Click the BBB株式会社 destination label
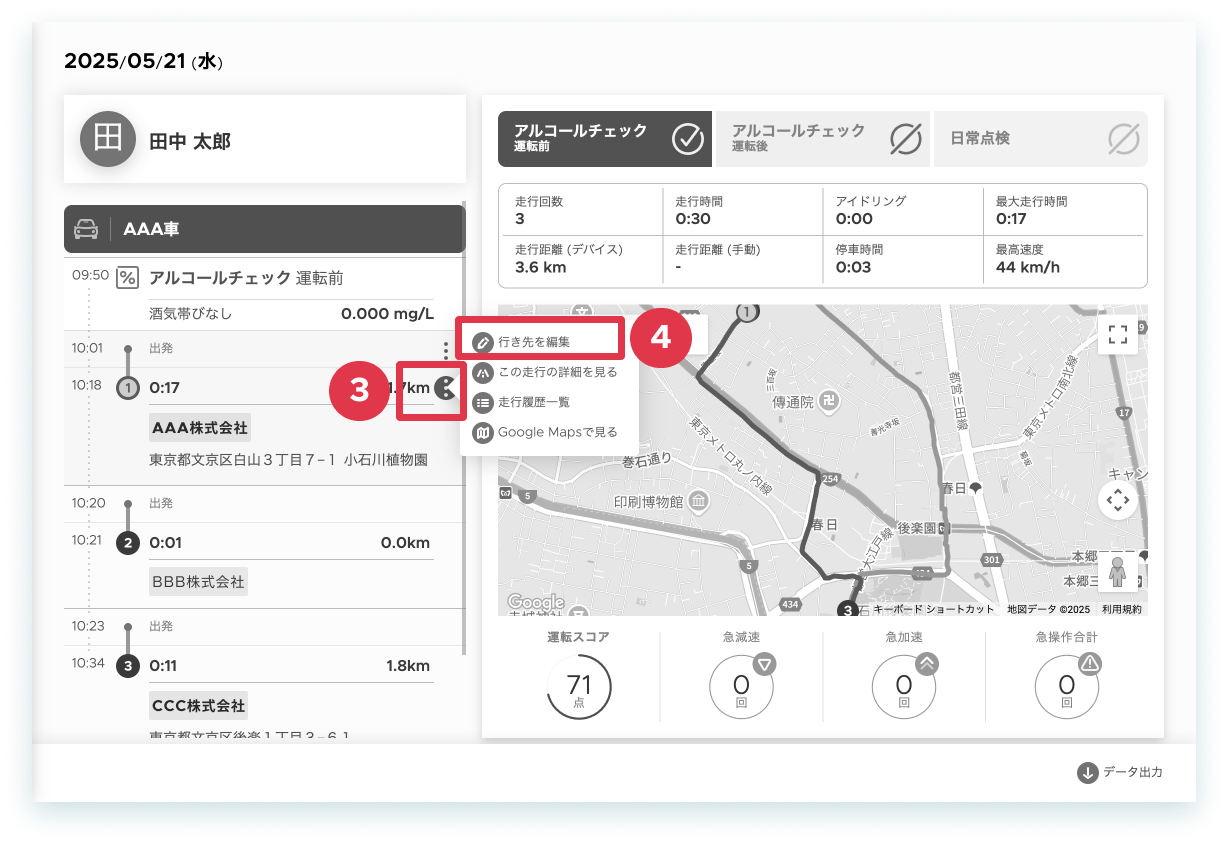 (198, 581)
